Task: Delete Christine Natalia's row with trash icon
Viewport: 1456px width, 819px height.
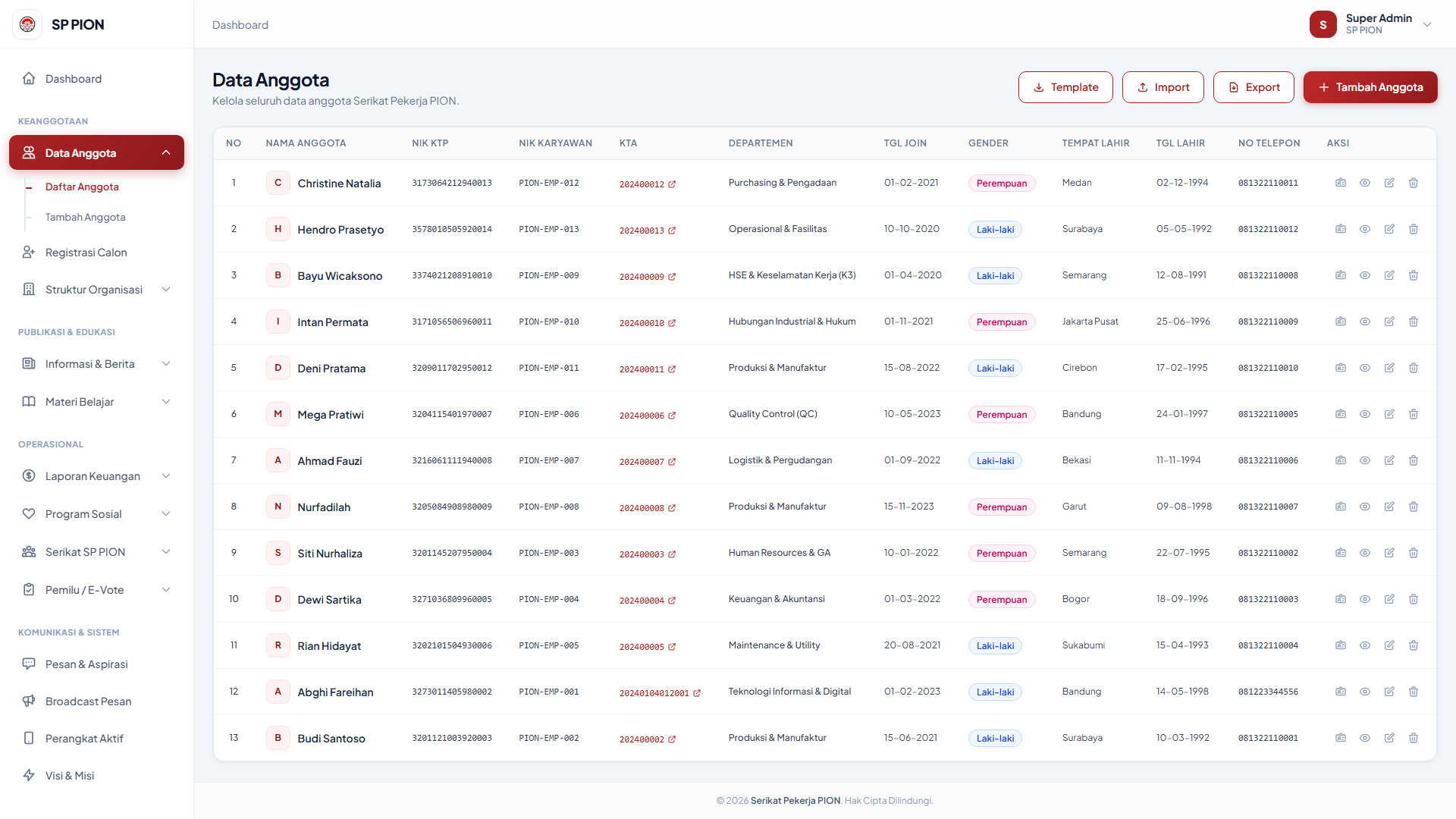Action: [1414, 183]
